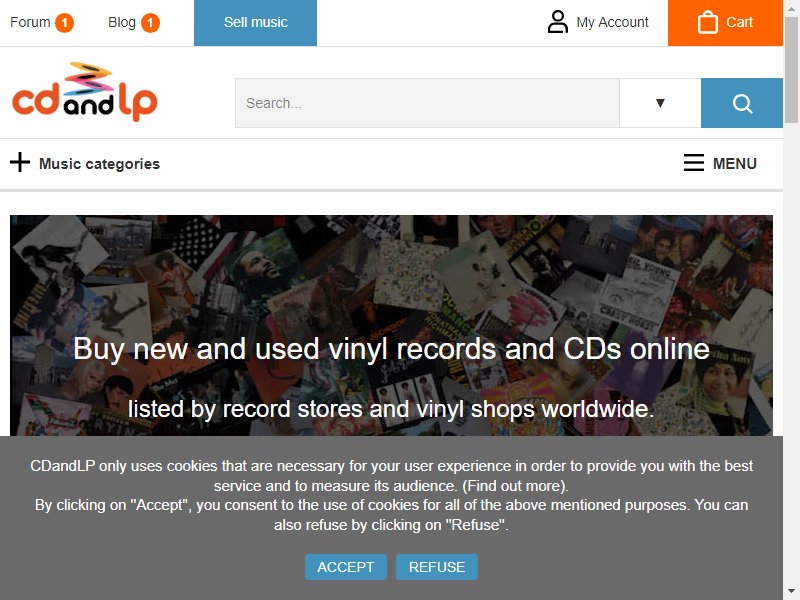Image resolution: width=800 pixels, height=600 pixels.
Task: Click the Sell music tab
Action: (x=256, y=23)
